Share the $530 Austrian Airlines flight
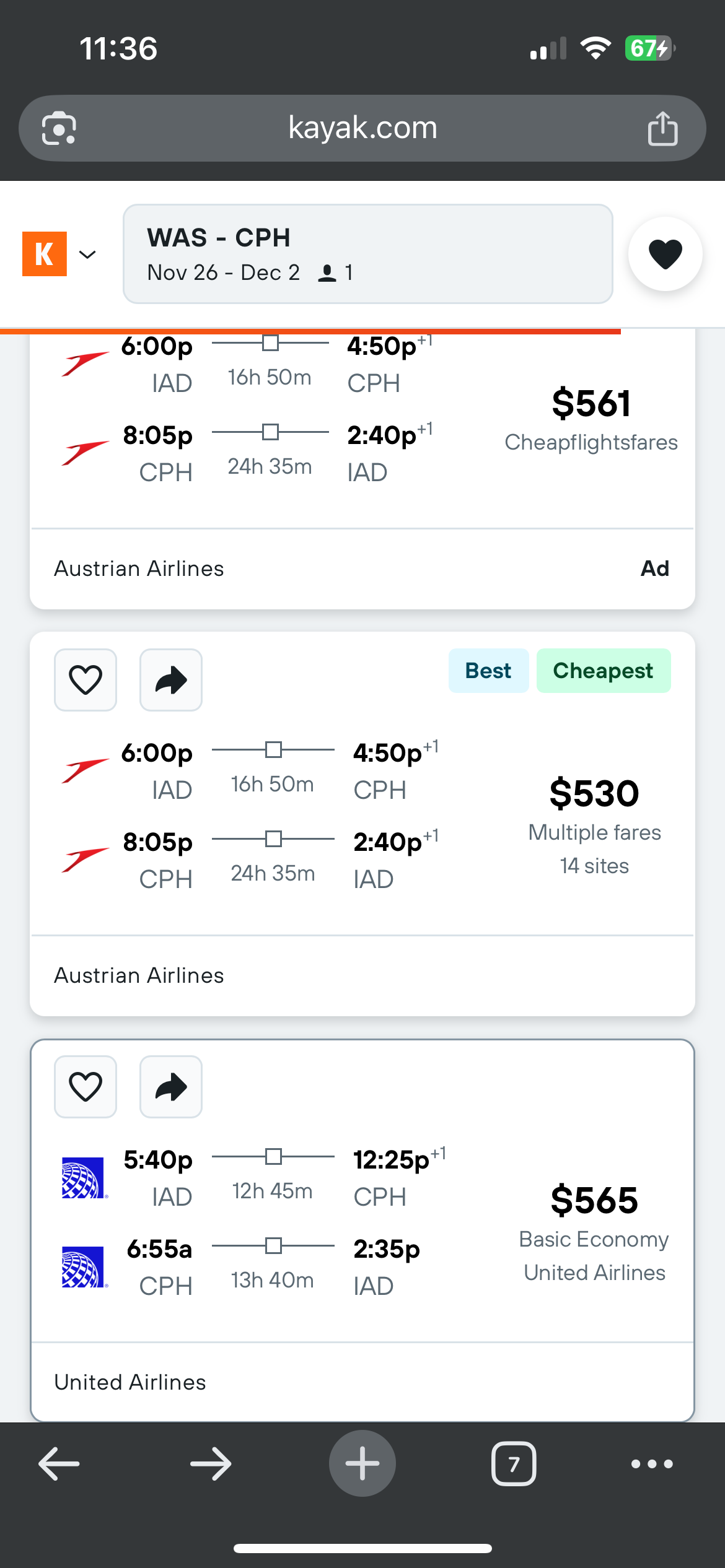The width and height of the screenshot is (725, 1568). pyautogui.click(x=171, y=680)
